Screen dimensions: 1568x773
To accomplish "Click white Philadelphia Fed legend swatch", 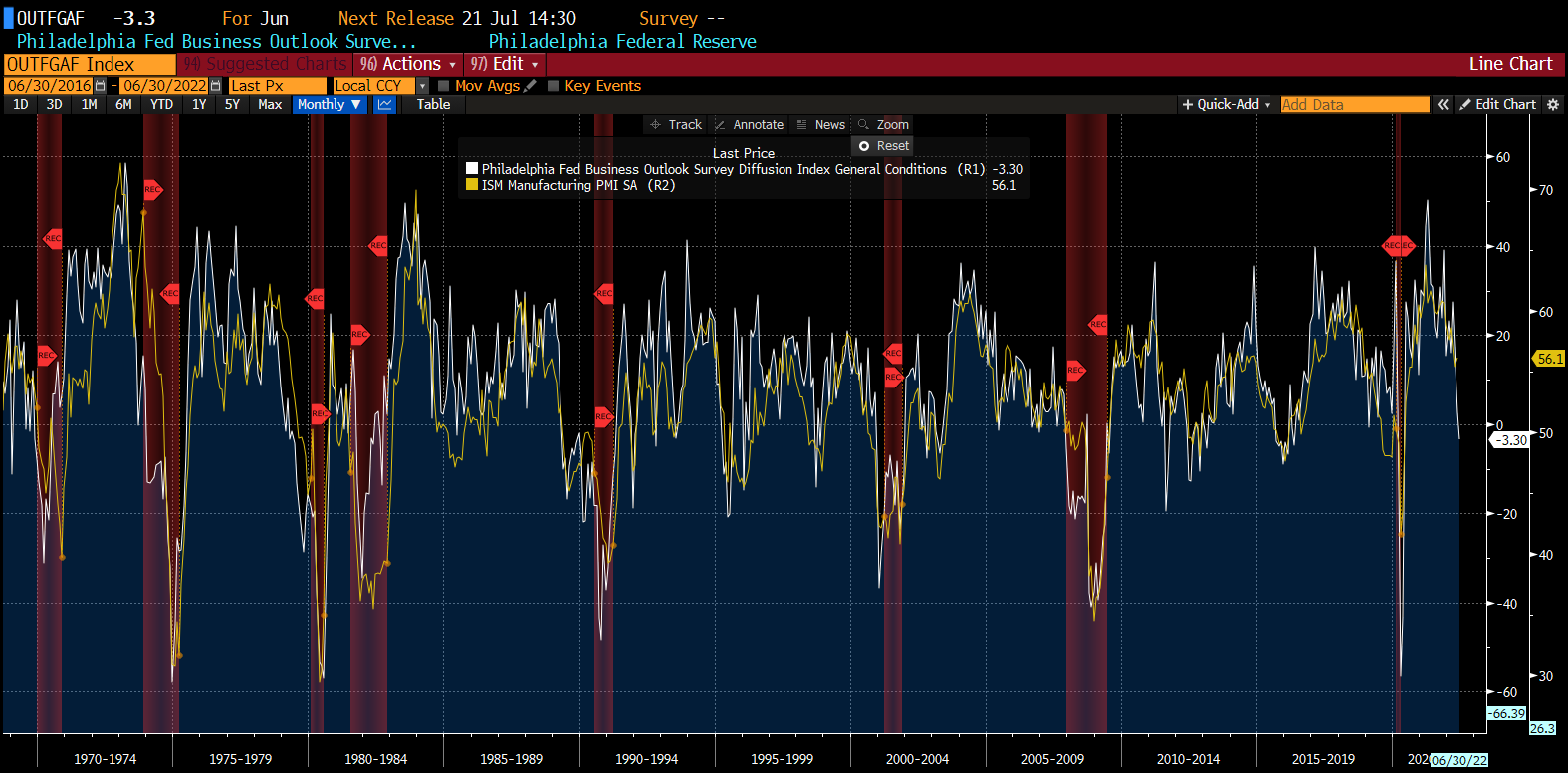I will pos(472,169).
